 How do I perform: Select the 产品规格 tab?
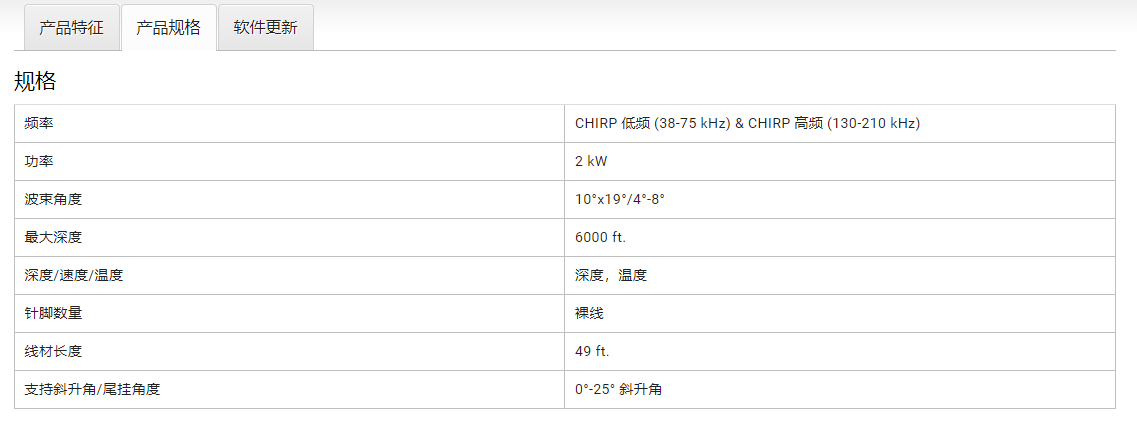pos(168,27)
